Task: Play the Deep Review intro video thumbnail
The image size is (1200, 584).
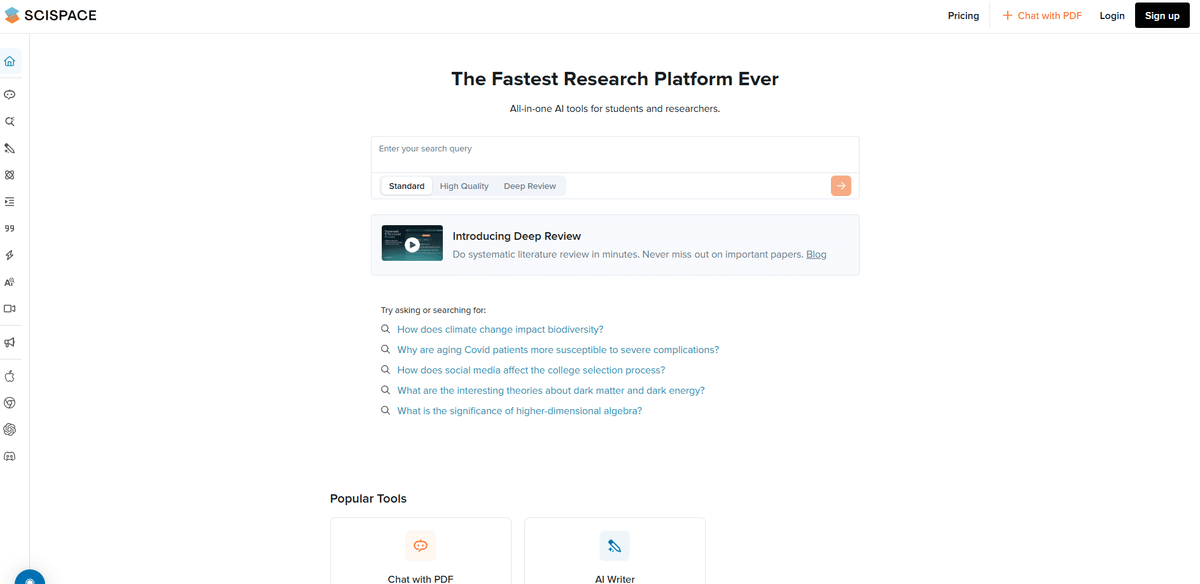Action: [412, 244]
